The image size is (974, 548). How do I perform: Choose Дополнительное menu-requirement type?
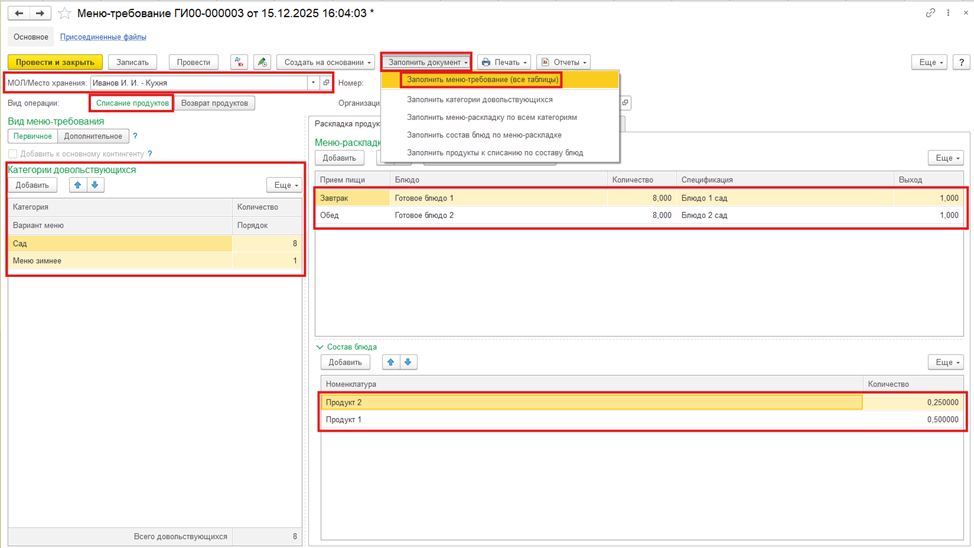(93, 136)
